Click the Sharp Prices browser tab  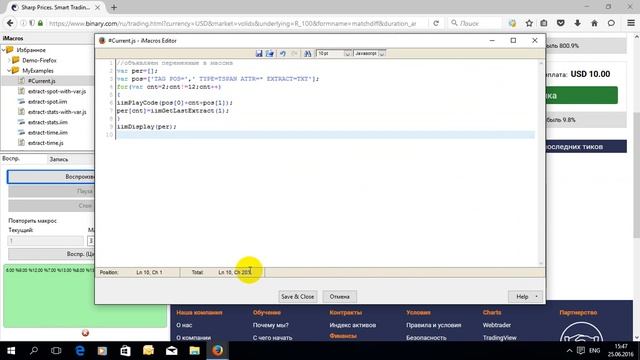click(x=55, y=7)
